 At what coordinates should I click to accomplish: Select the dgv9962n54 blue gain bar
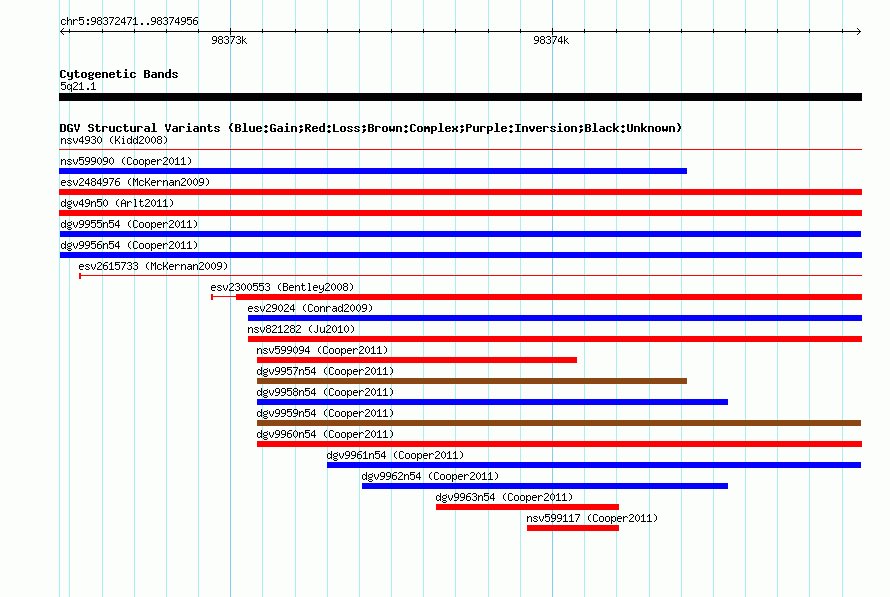click(x=545, y=486)
